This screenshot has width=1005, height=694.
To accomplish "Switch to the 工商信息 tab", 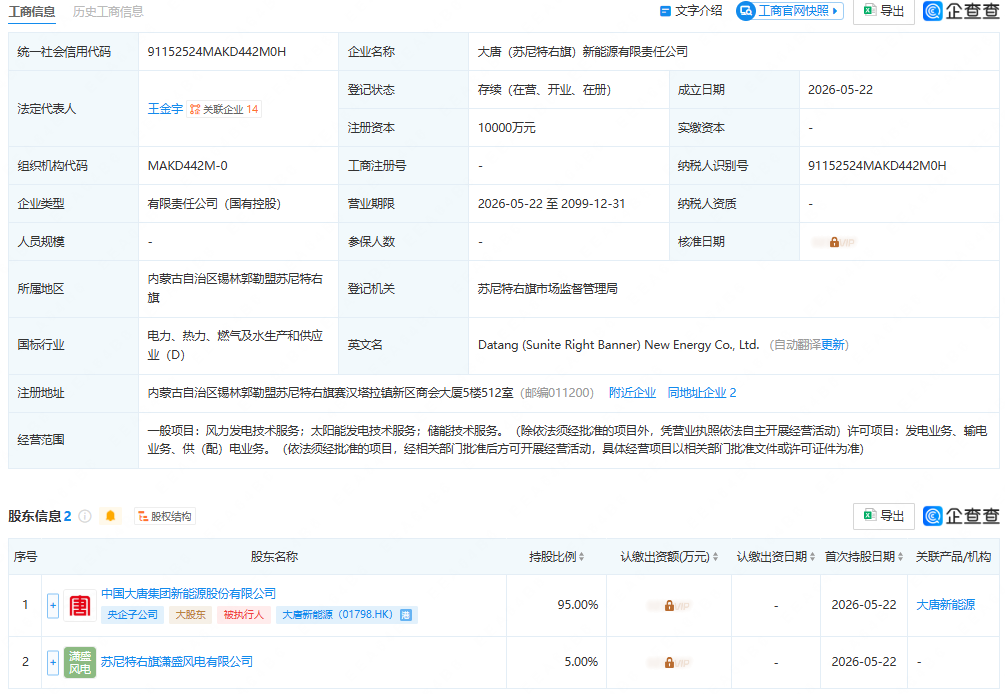I will (31, 12).
